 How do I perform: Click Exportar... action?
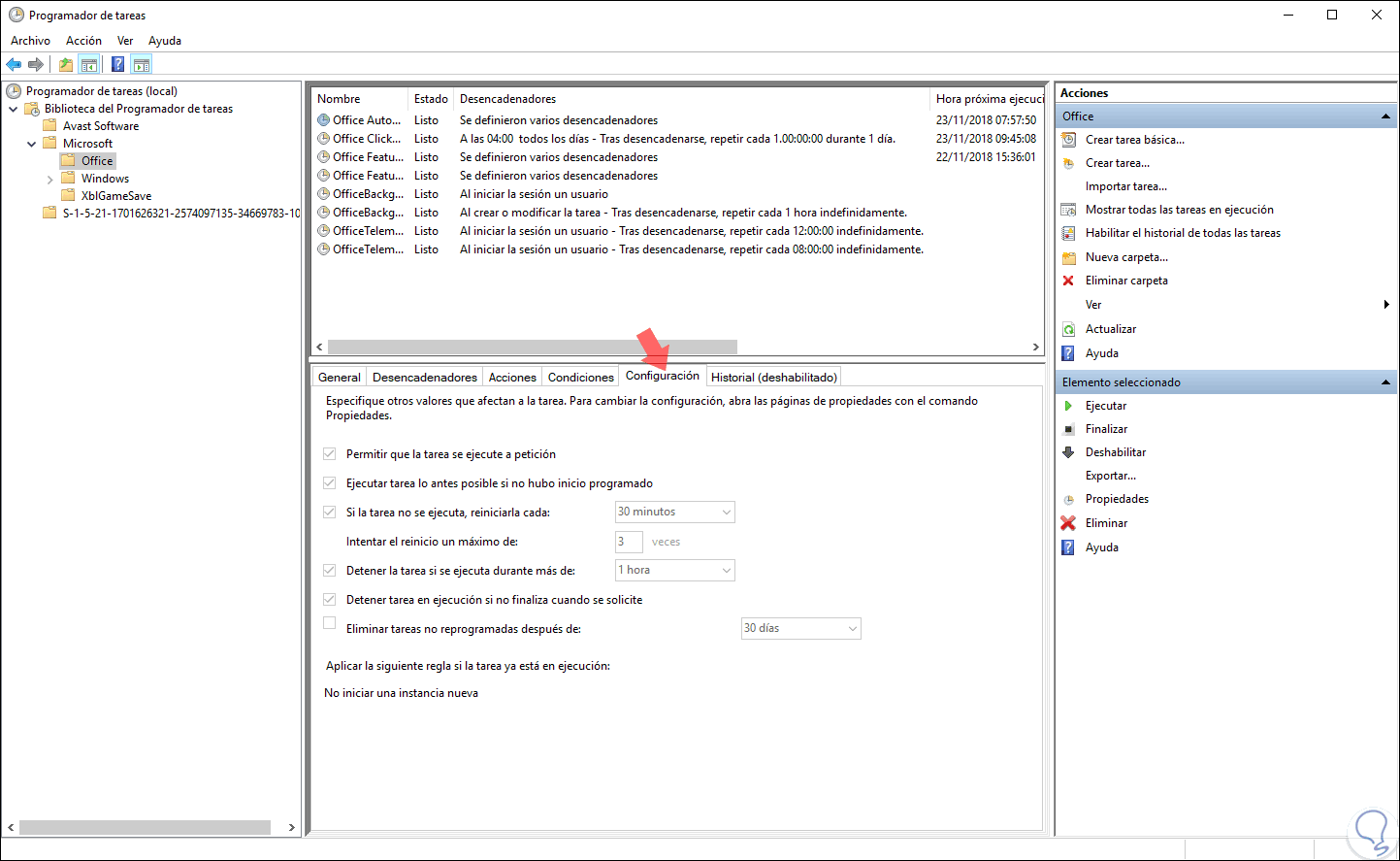(1111, 476)
